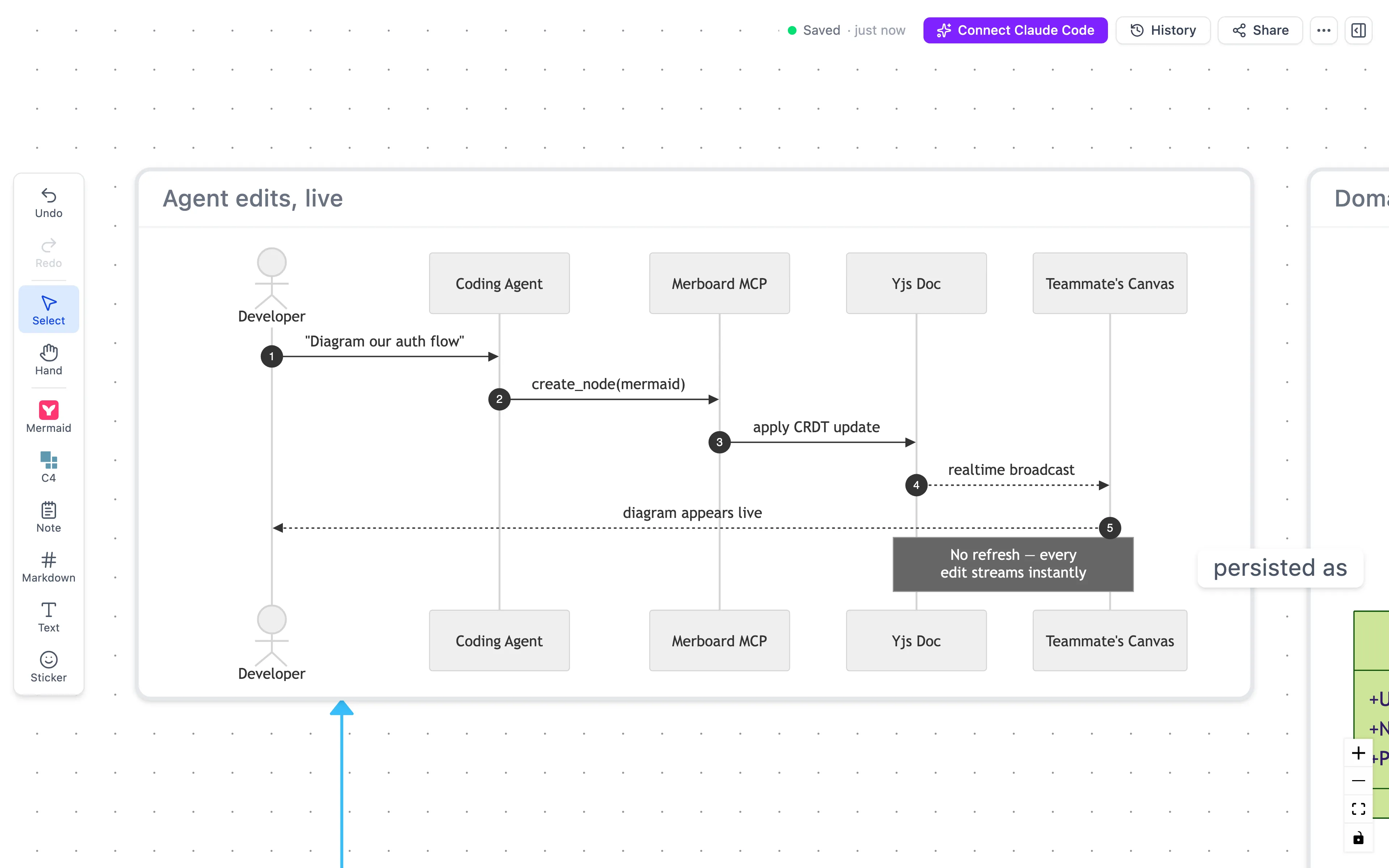Click the 'No refresh — every edit streams instantly' note
Image resolution: width=1389 pixels, height=868 pixels.
1013,564
